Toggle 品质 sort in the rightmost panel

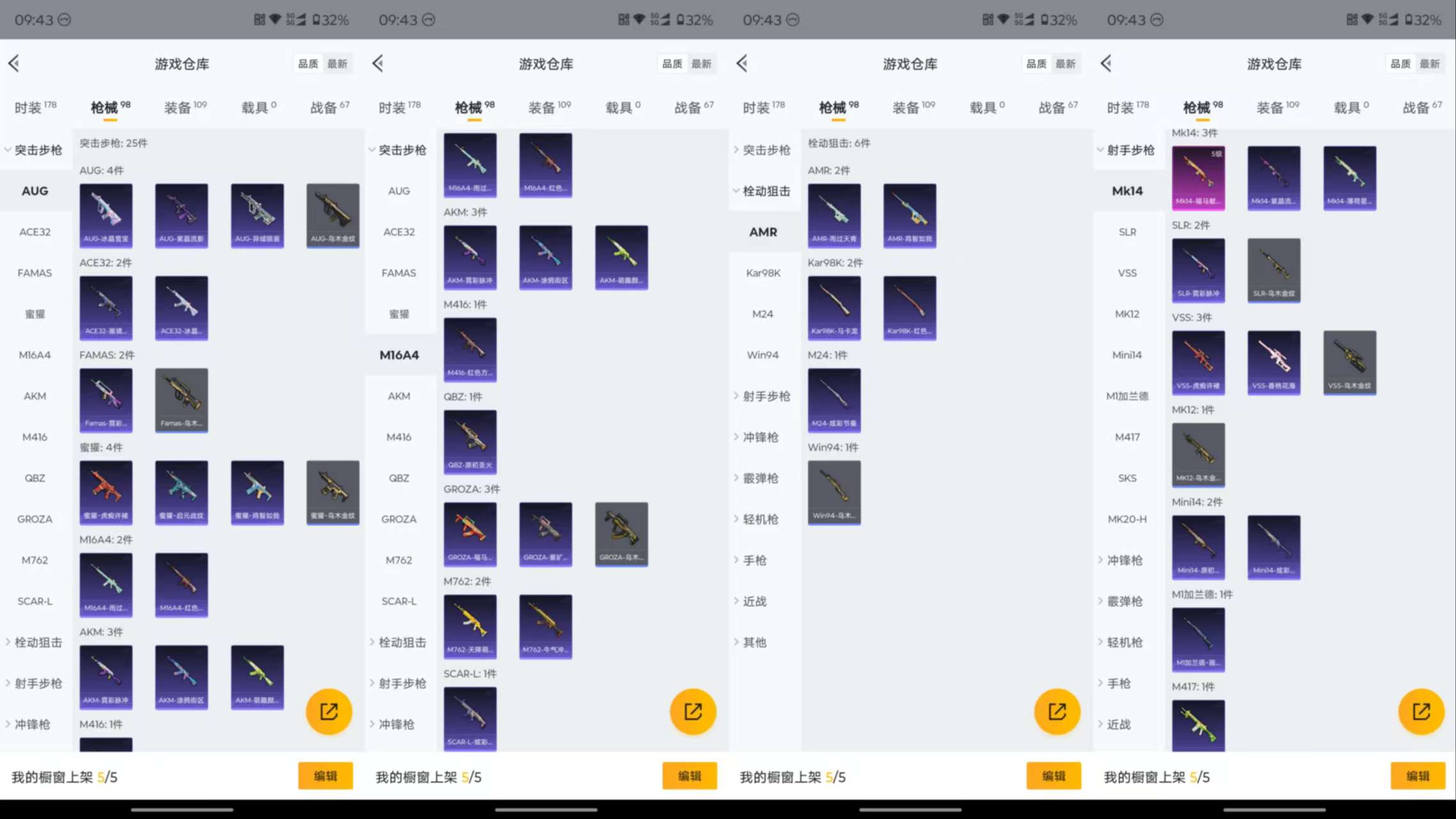tap(1399, 63)
